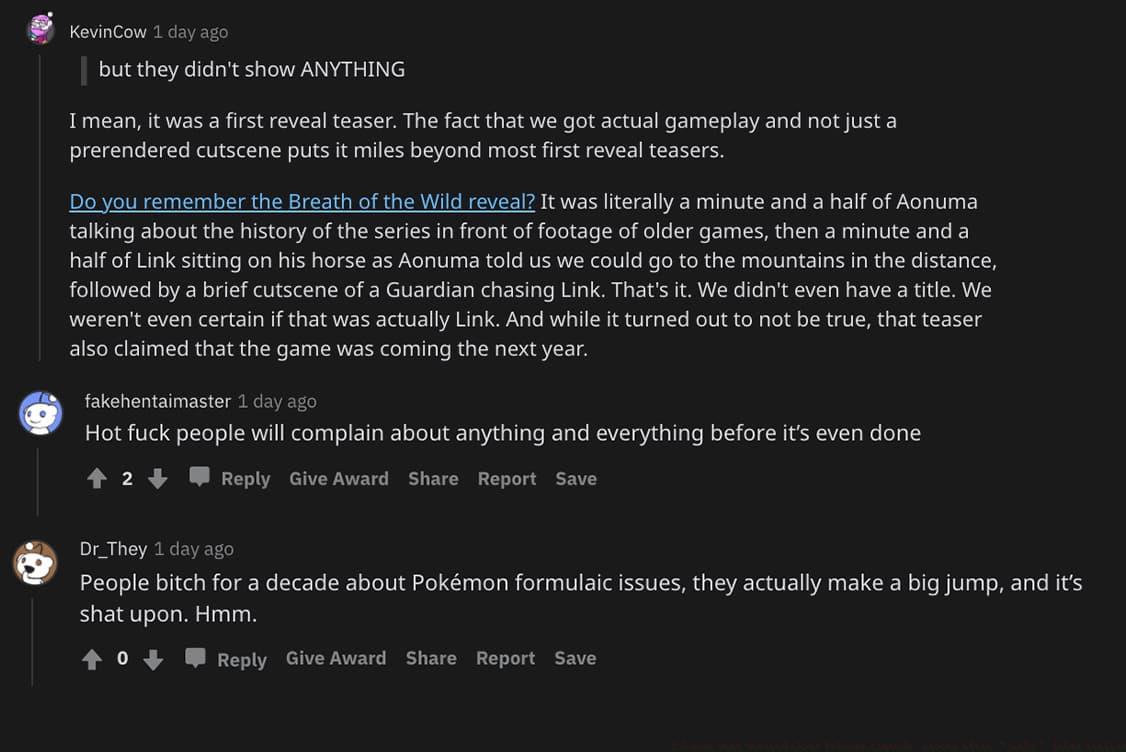Give Award to fakehentaimaster's comment
The height and width of the screenshot is (752, 1126).
339,479
